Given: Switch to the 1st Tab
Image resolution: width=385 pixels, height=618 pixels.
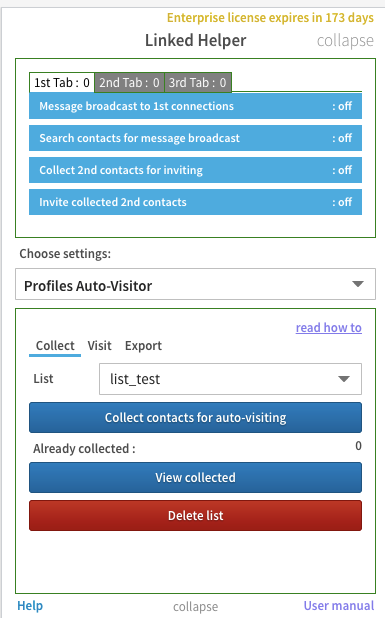Looking at the screenshot, I should point(62,82).
